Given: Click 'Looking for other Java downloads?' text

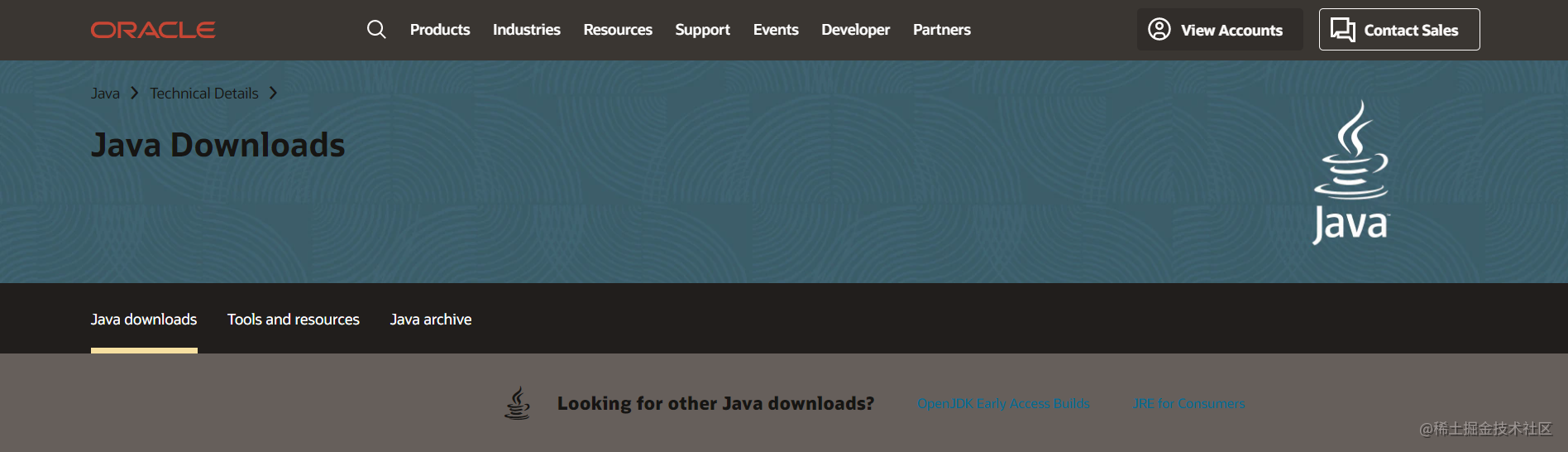Looking at the screenshot, I should click(715, 403).
